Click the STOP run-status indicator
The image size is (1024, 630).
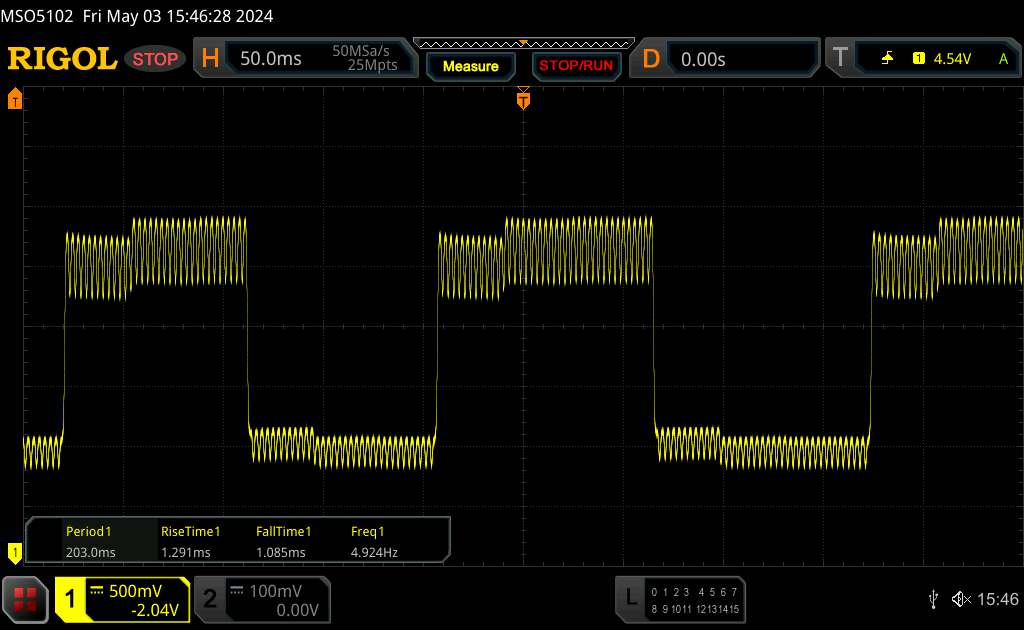[156, 59]
